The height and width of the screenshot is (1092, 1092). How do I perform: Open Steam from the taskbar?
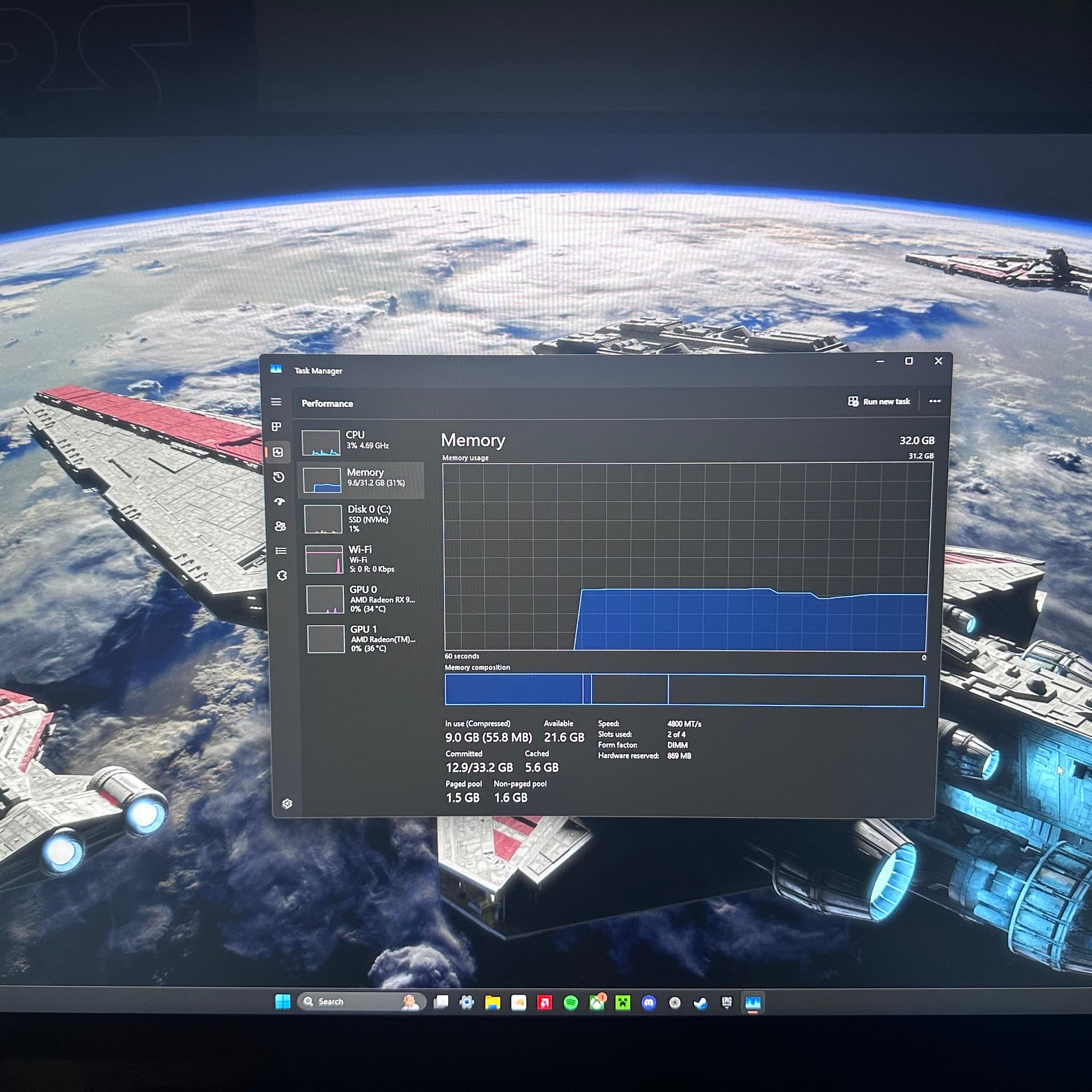(x=700, y=1003)
